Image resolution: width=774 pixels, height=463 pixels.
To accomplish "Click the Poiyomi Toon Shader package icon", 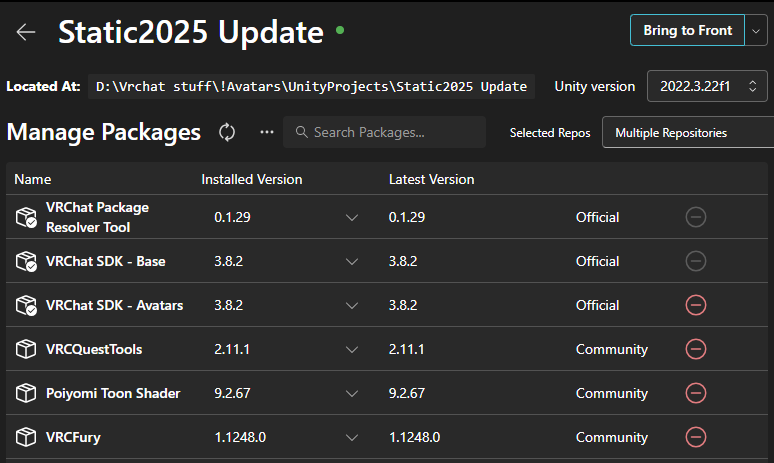I will click(26, 393).
